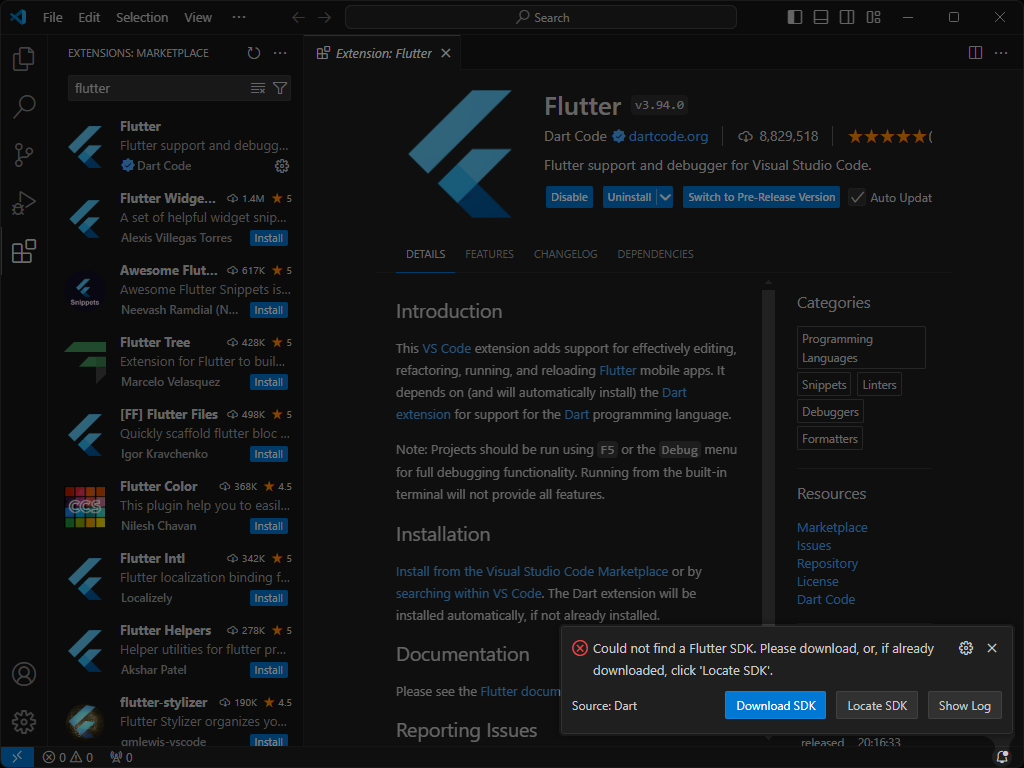
Task: Open Extensions view more actions menu
Action: pos(280,53)
